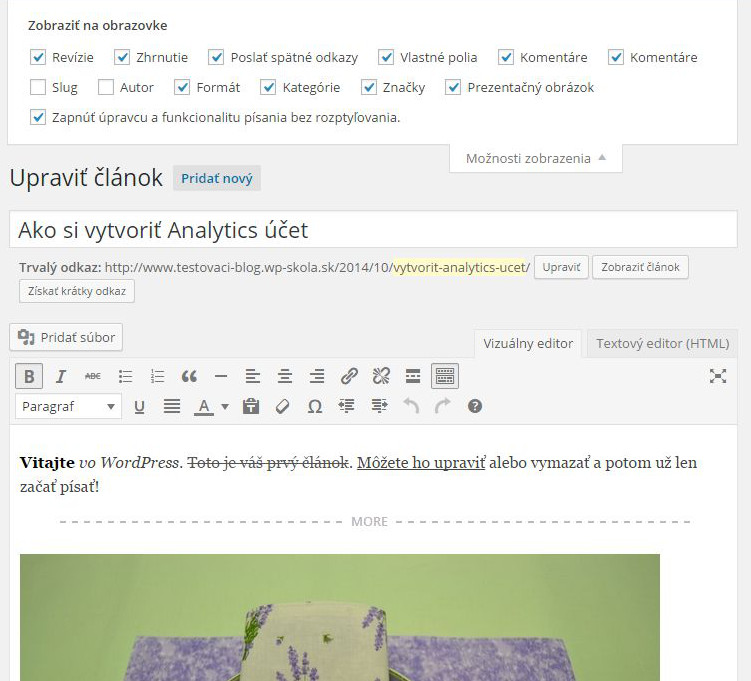Screen dimensions: 751x681
Task: Clear formatting with the eraser icon
Action: [x=283, y=407]
